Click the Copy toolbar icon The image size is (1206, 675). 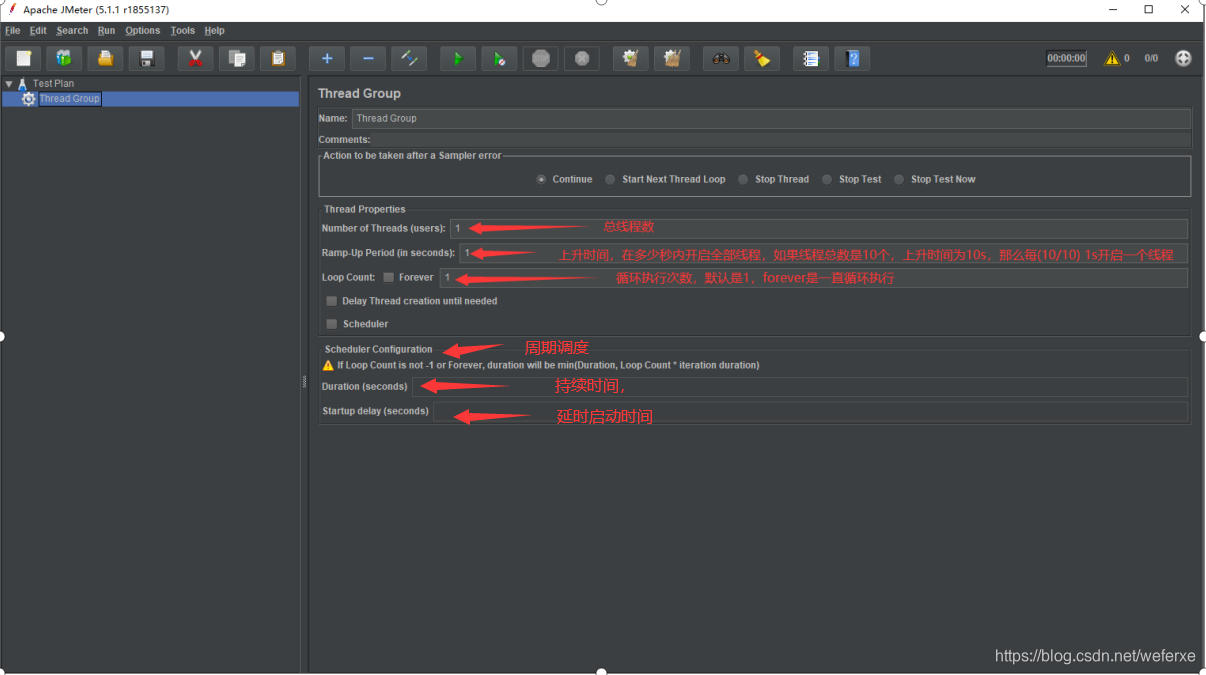tap(237, 58)
